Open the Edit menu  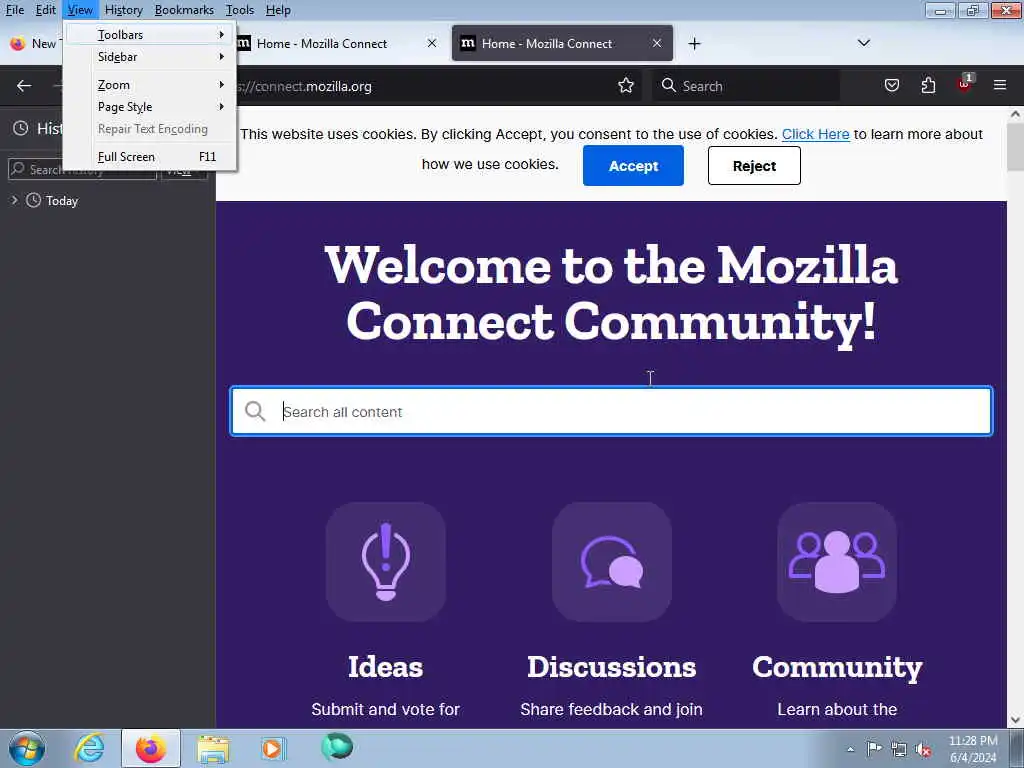(x=46, y=10)
